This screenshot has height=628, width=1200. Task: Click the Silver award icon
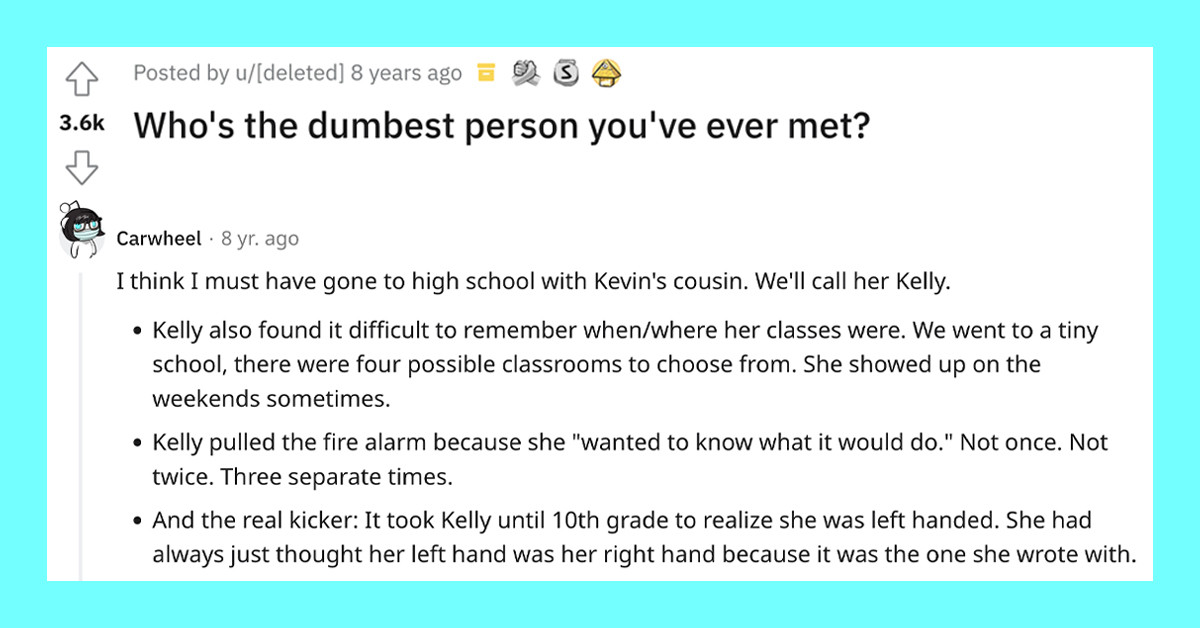click(566, 72)
